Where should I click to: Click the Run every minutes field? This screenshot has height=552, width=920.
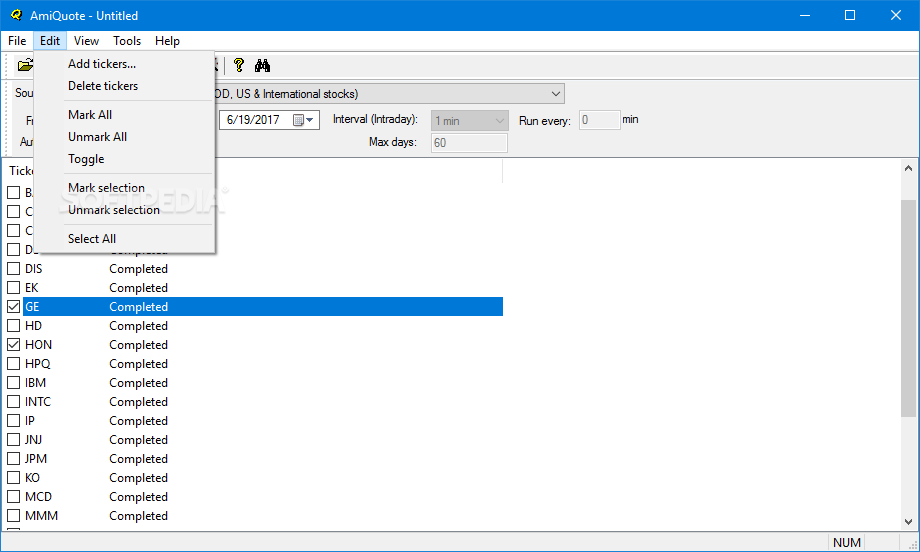tap(599, 120)
